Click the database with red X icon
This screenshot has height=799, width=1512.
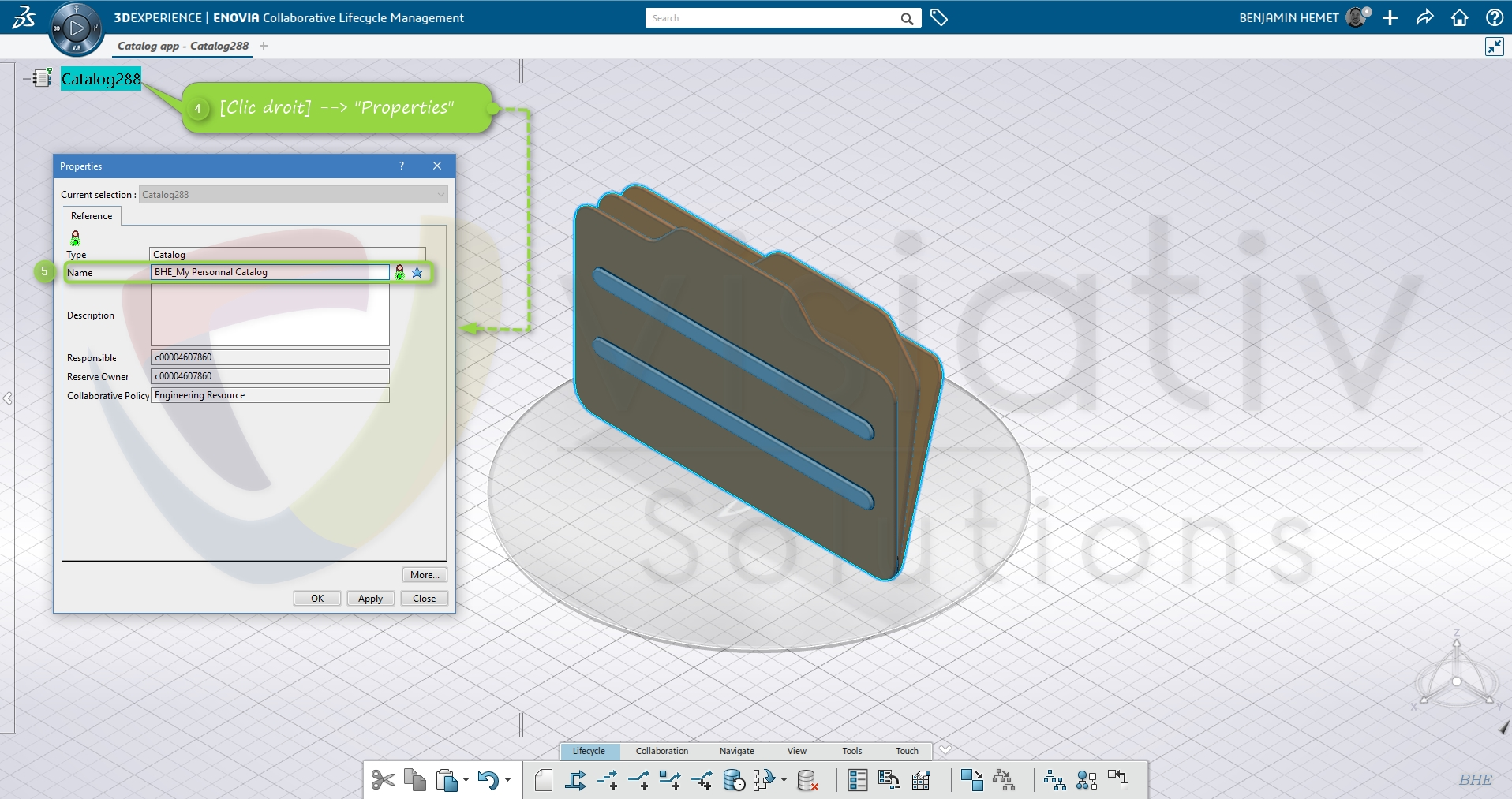(807, 781)
